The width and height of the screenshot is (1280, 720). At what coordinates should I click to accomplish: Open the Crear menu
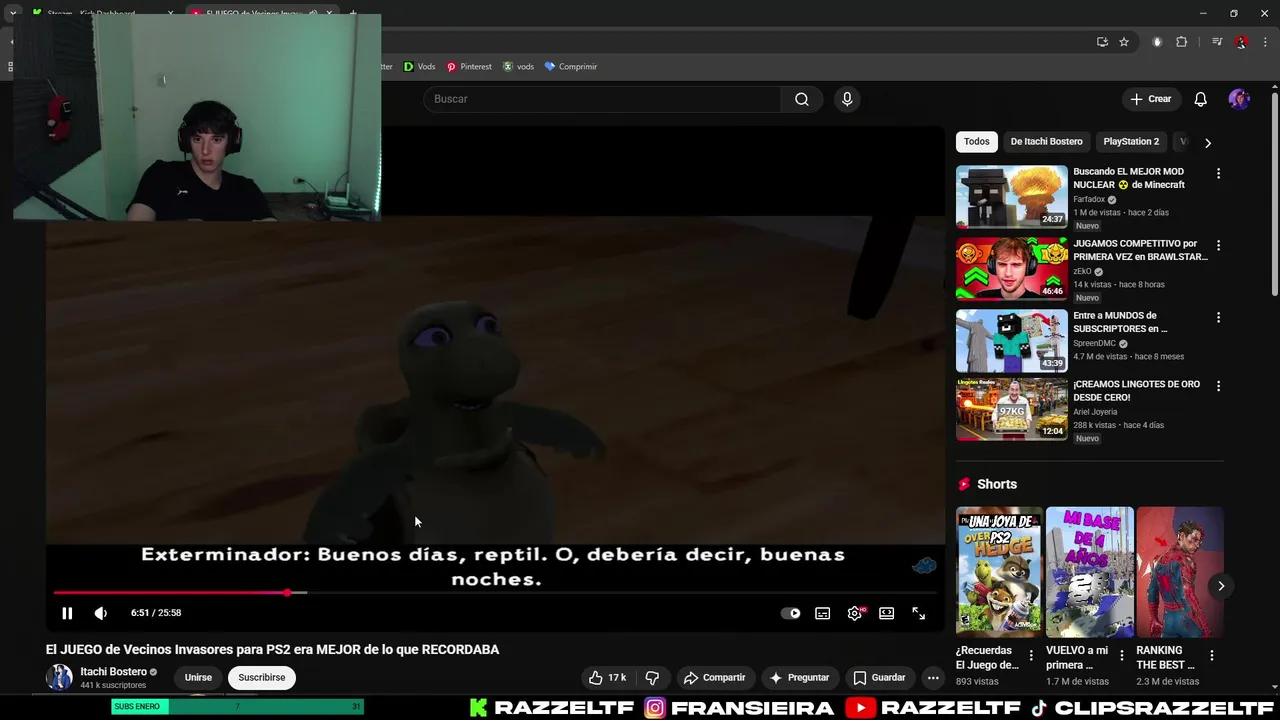1150,99
